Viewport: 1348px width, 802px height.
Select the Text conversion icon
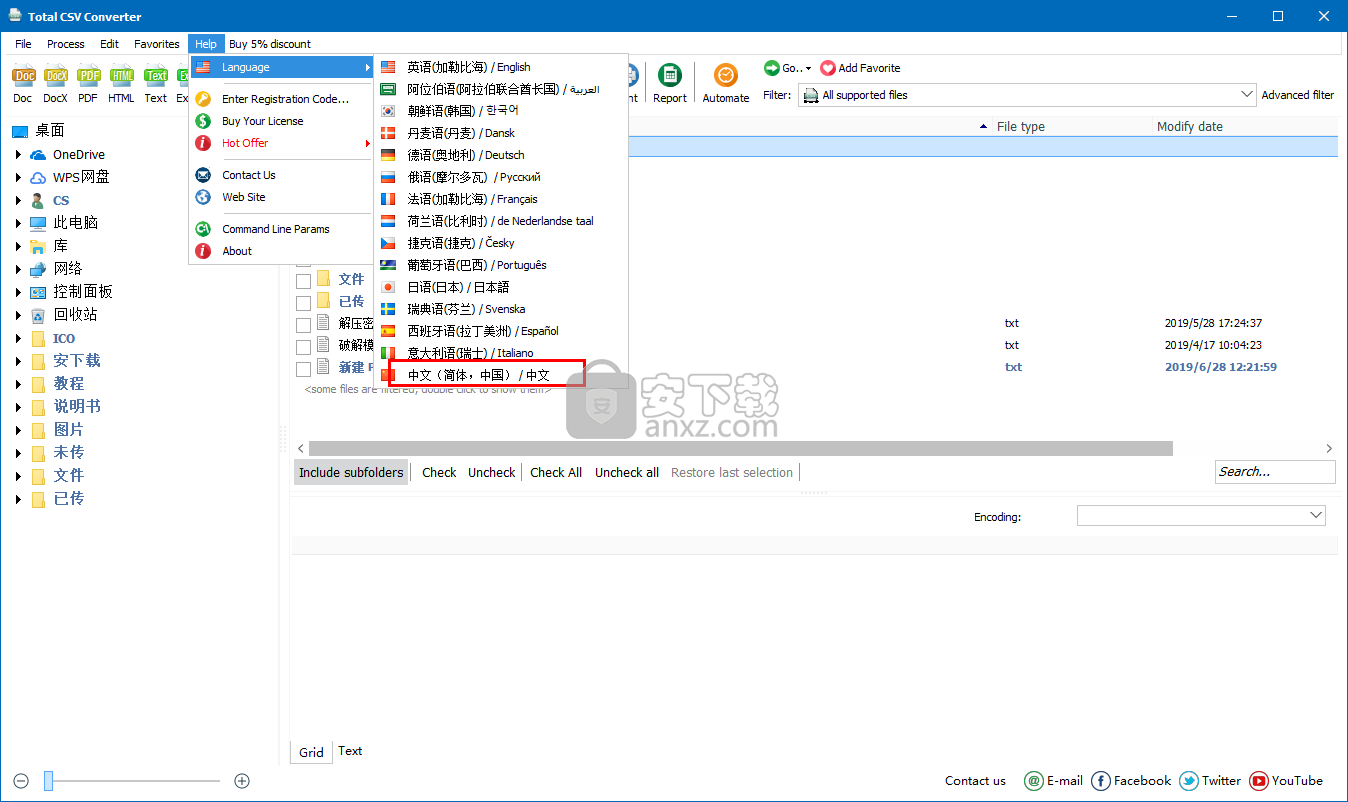click(x=155, y=76)
